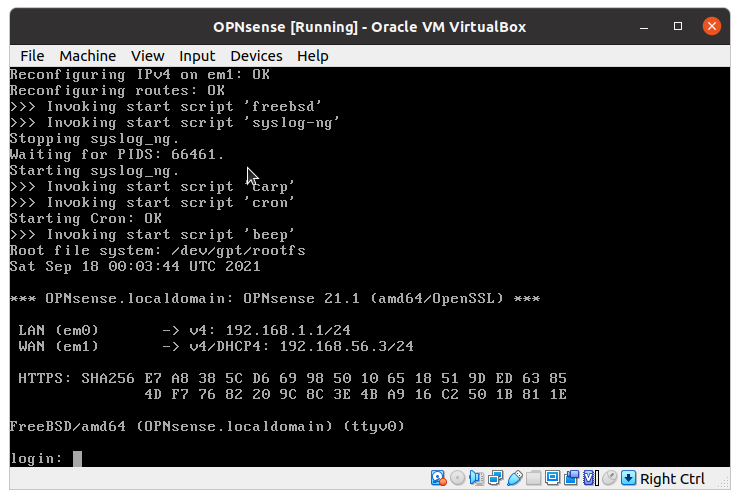Image resolution: width=740 pixels, height=499 pixels.
Task: Click the display settings status icon
Action: click(552, 478)
